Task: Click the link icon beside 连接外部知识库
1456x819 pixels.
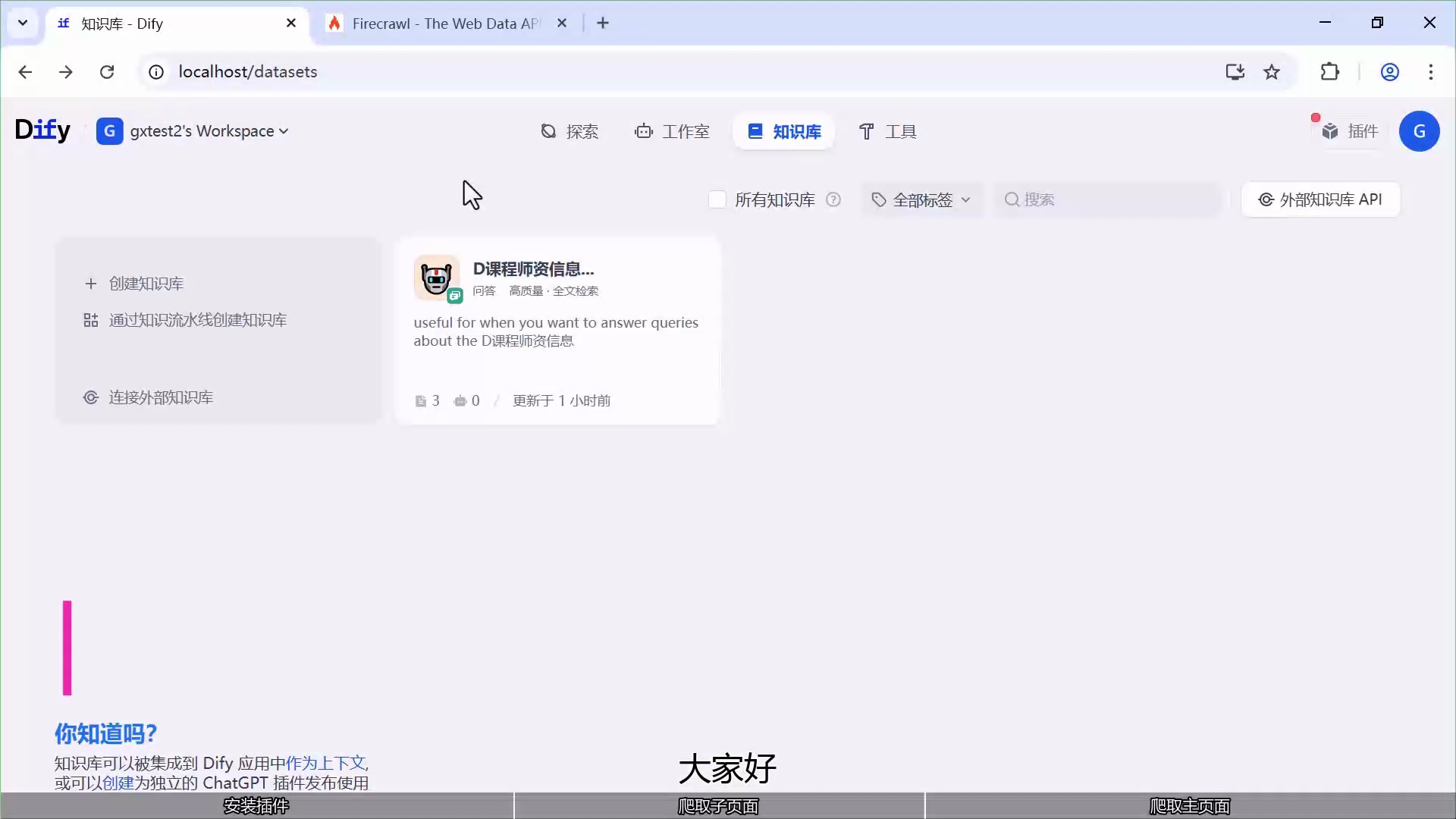Action: tap(91, 397)
